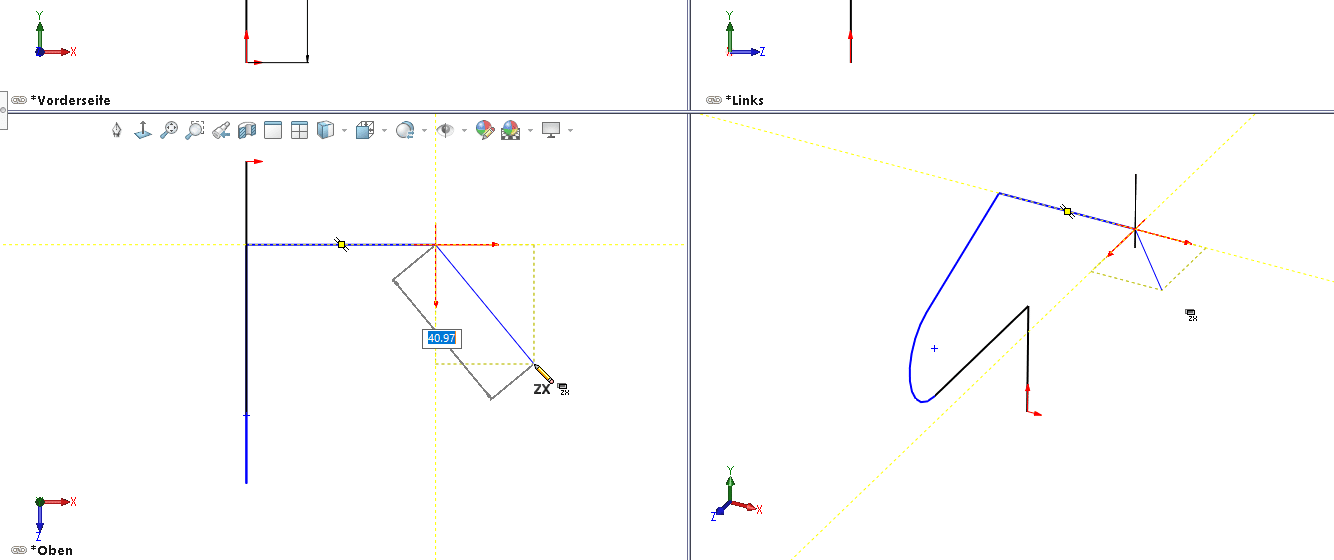Click the sketch pen icon in view toolbar
1334x560 pixels.
click(117, 130)
